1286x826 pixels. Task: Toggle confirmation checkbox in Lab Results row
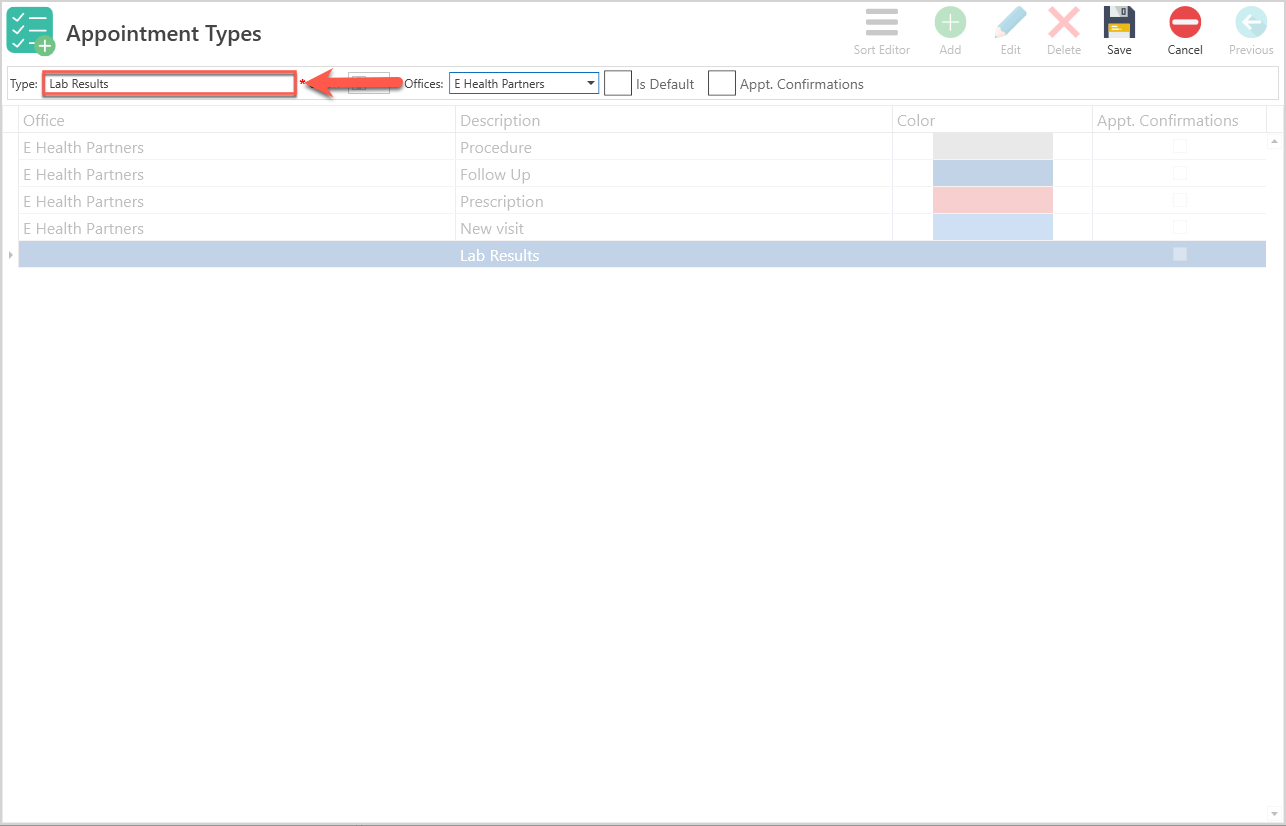1180,254
